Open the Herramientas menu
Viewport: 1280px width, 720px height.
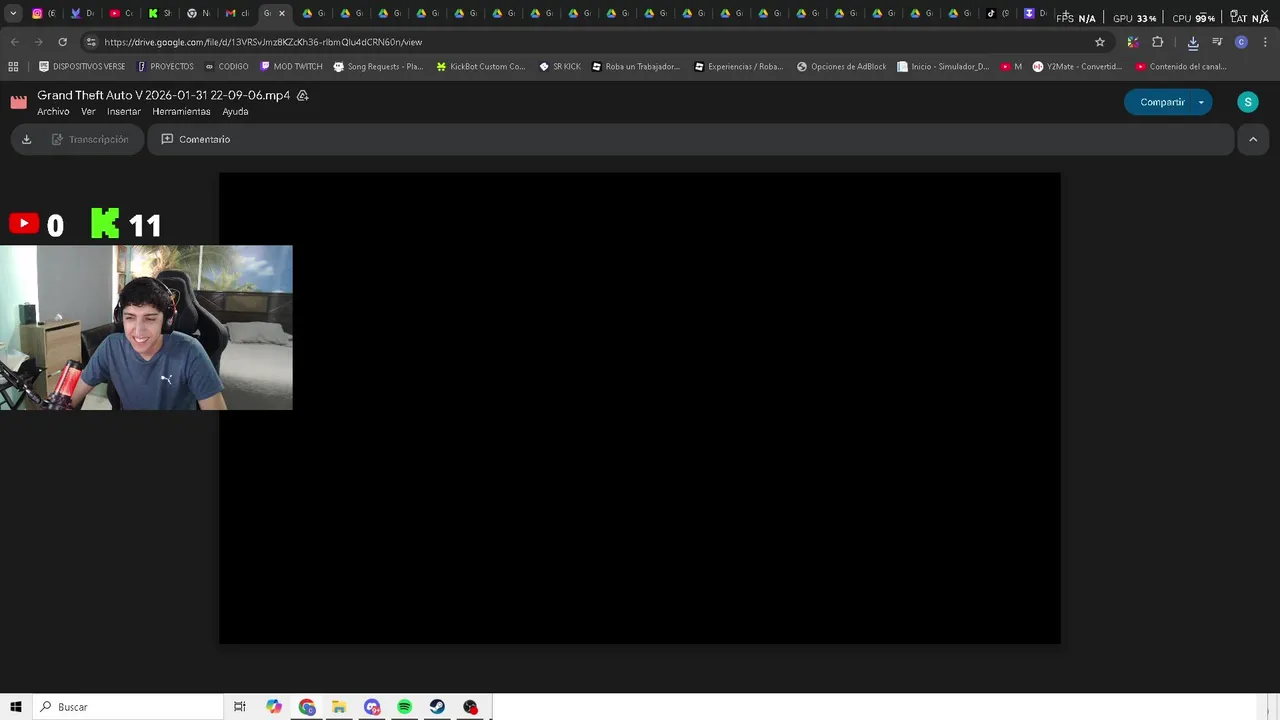pos(181,112)
